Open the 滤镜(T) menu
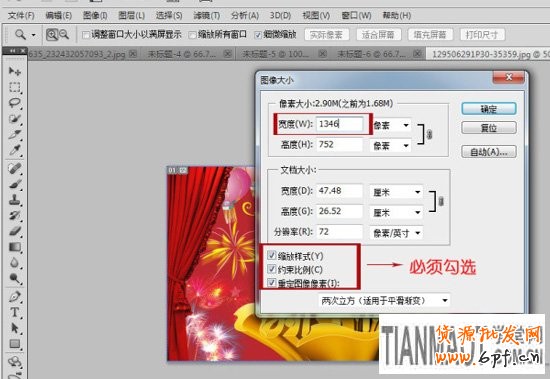The height and width of the screenshot is (379, 550). pos(207,15)
